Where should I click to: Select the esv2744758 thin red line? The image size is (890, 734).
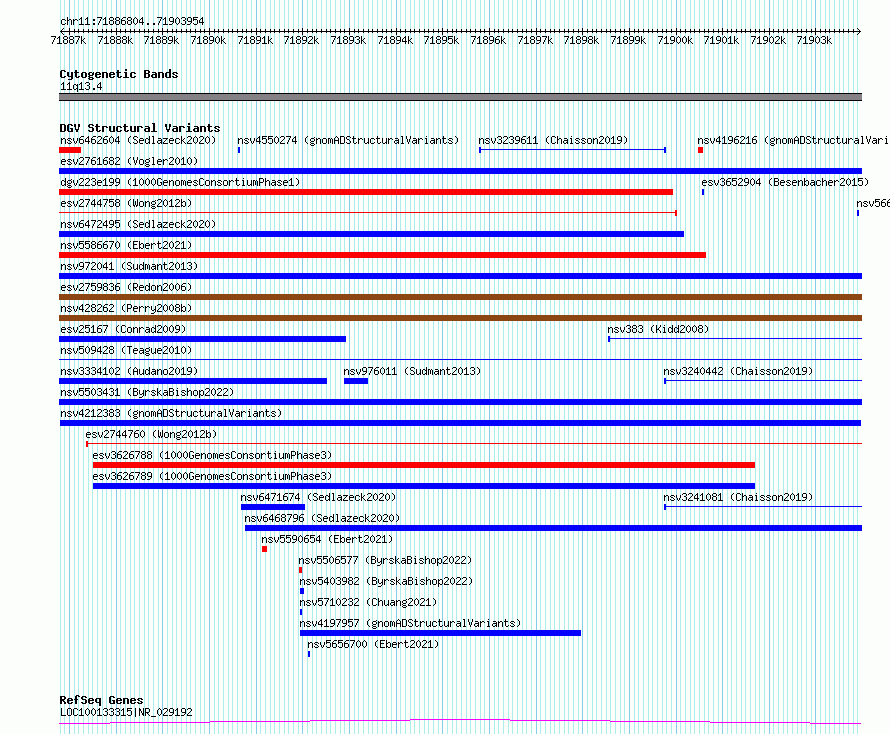pyautogui.click(x=368, y=213)
